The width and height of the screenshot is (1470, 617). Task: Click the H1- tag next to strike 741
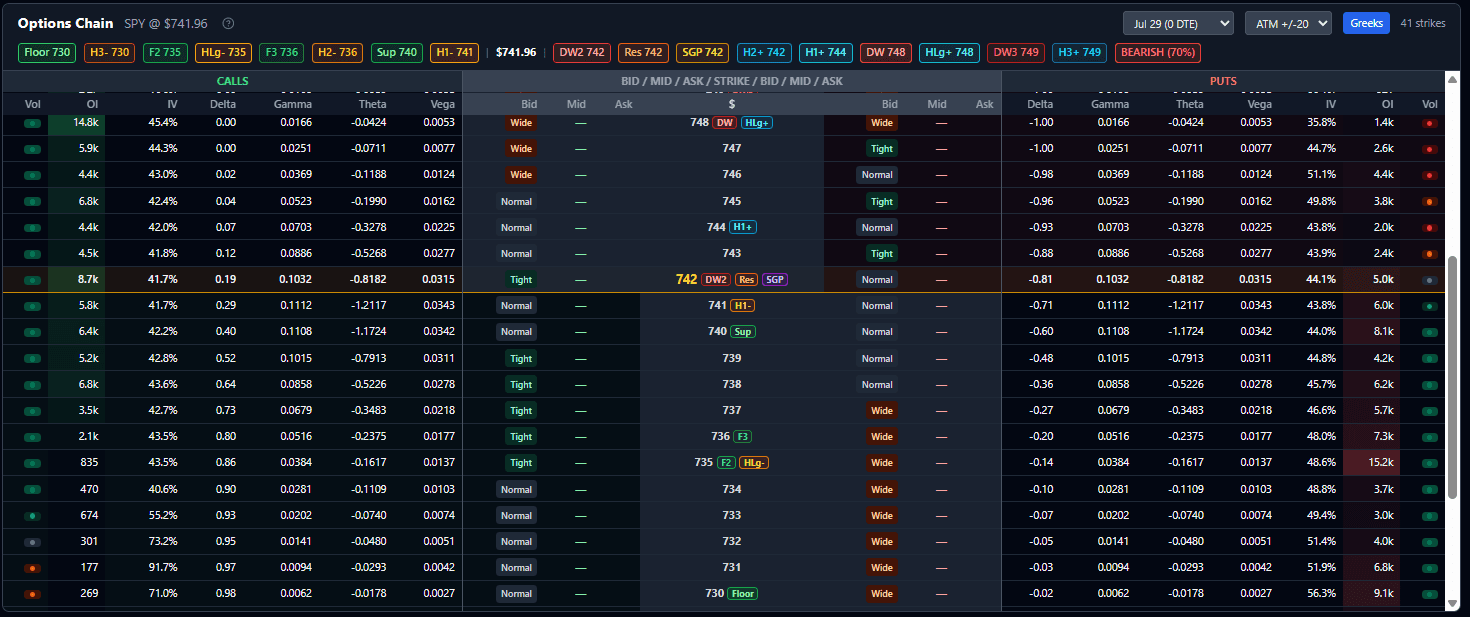pyautogui.click(x=743, y=306)
